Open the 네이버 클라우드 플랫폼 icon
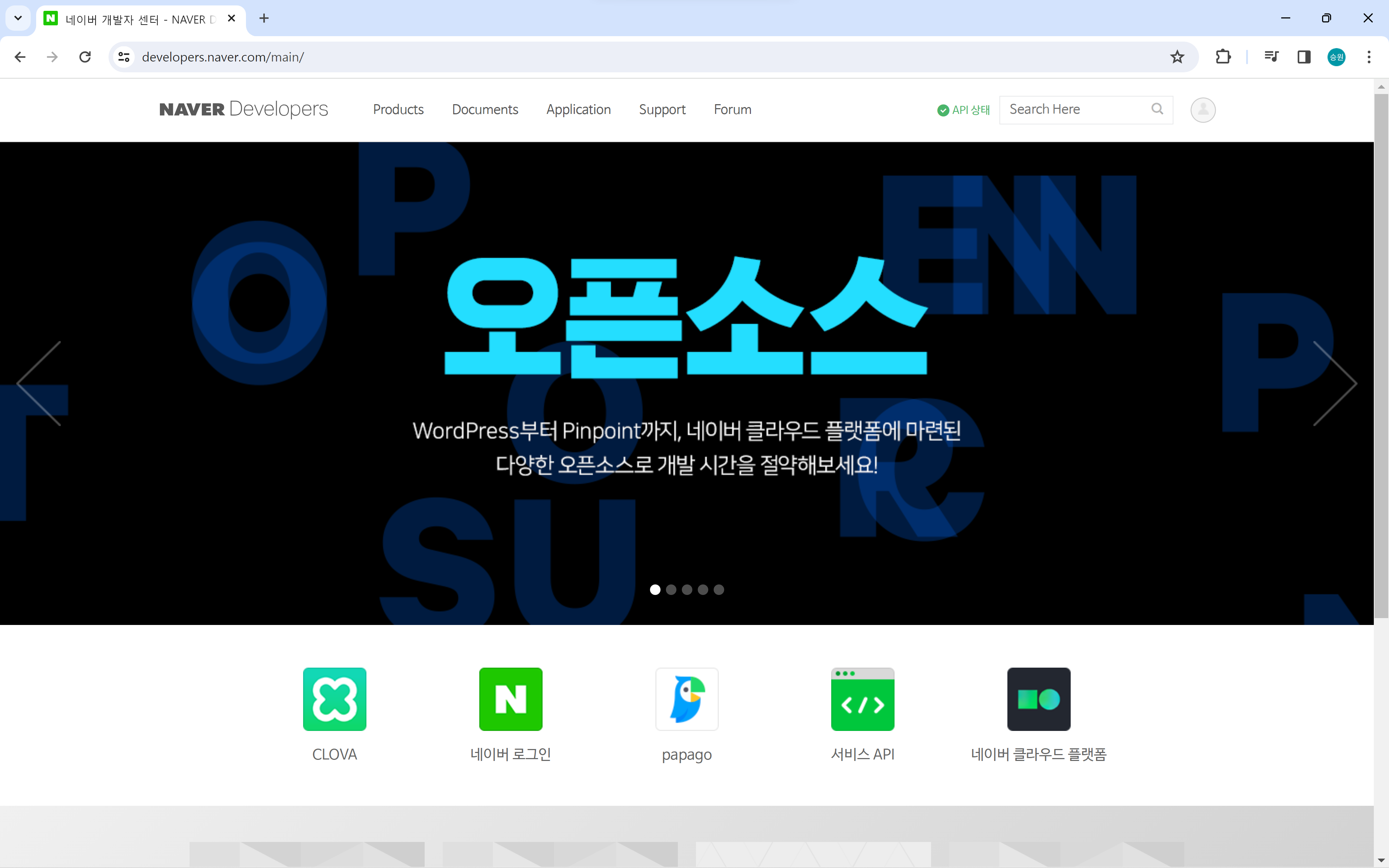The height and width of the screenshot is (868, 1389). tap(1038, 699)
